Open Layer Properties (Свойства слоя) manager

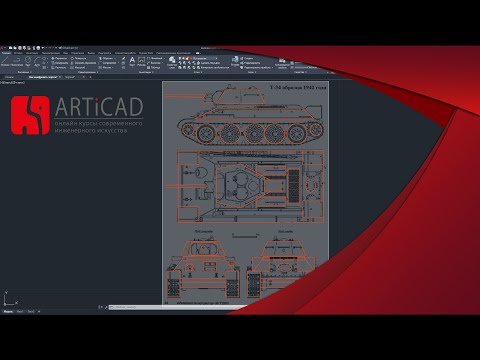(x=172, y=62)
